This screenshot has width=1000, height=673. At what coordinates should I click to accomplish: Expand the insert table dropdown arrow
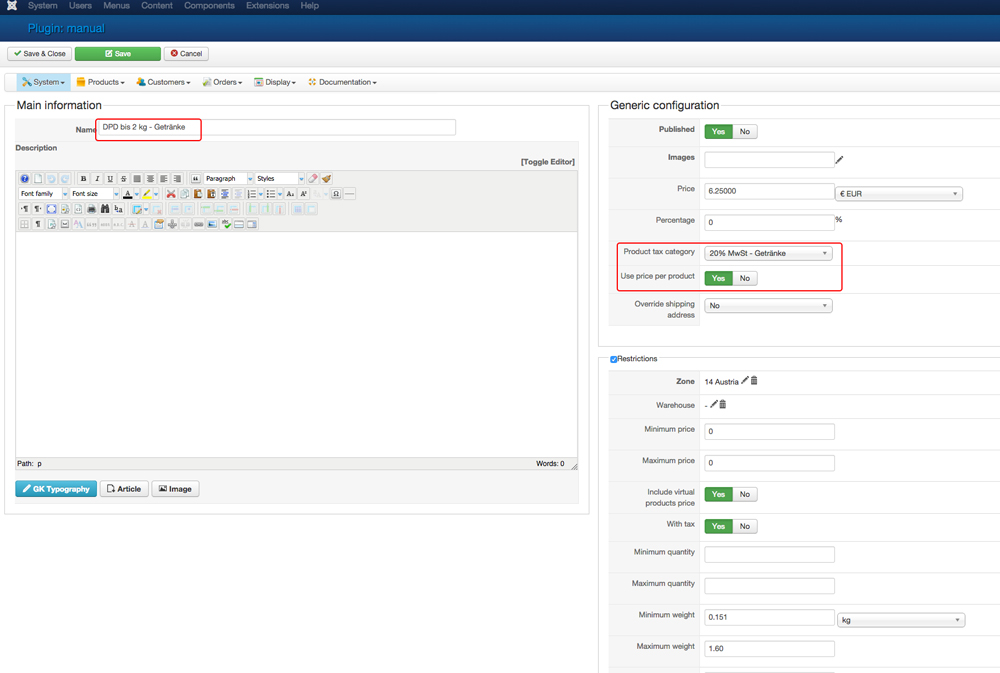coord(146,209)
